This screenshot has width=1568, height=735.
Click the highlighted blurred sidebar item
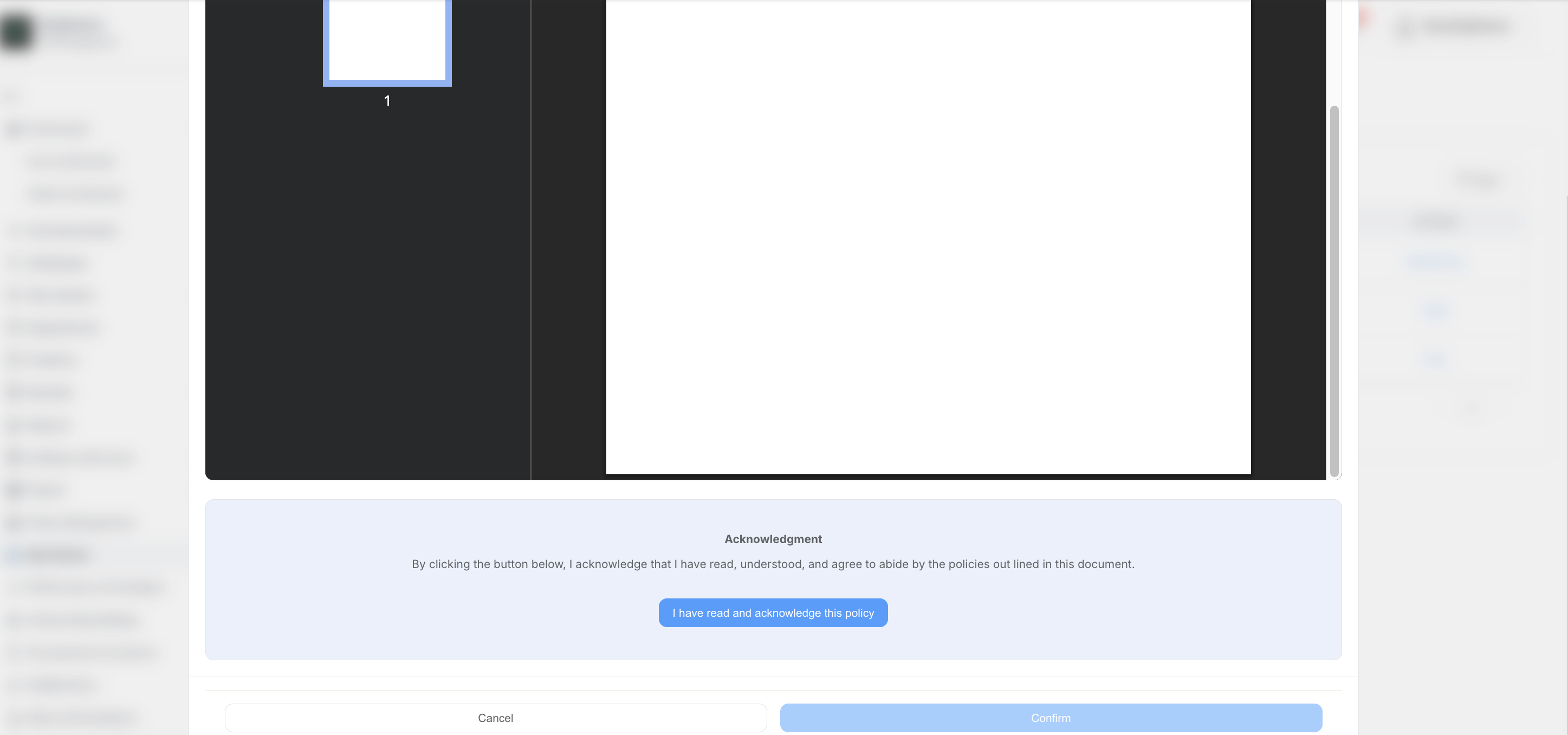58,555
